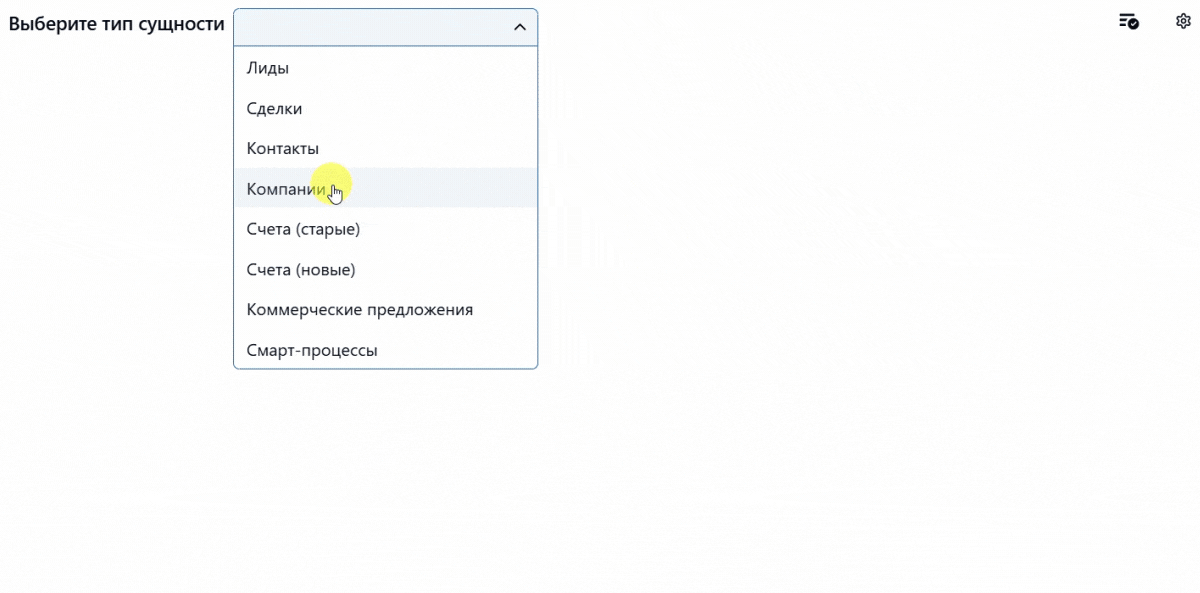1200x593 pixels.
Task: Open the settings gear icon
Action: click(x=1183, y=21)
